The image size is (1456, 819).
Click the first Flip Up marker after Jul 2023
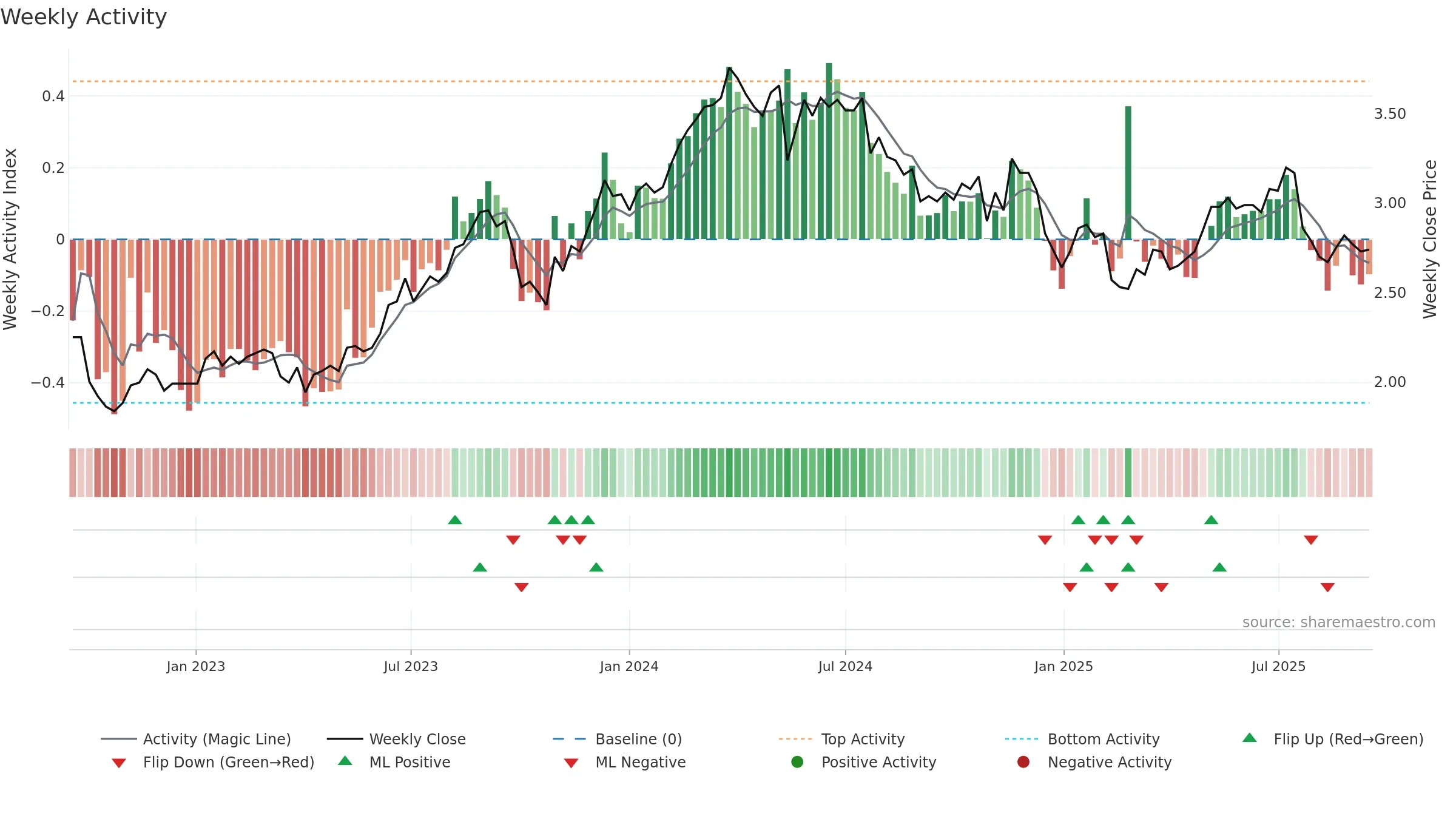tap(455, 520)
